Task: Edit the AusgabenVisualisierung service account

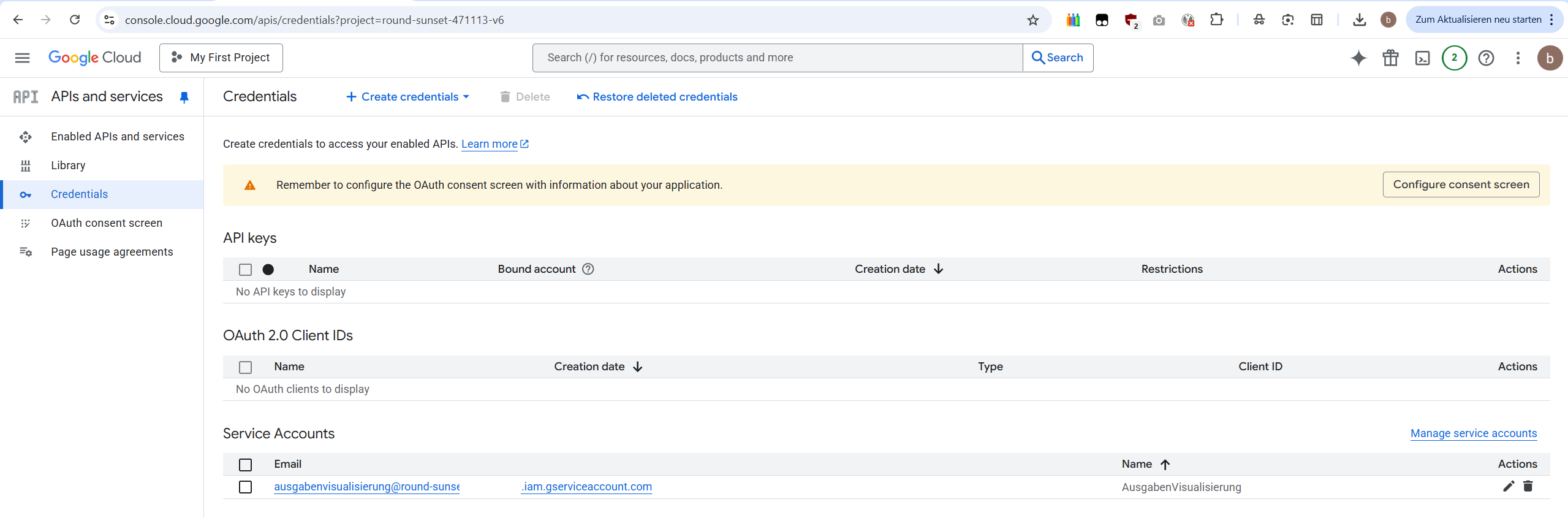Action: [1508, 486]
